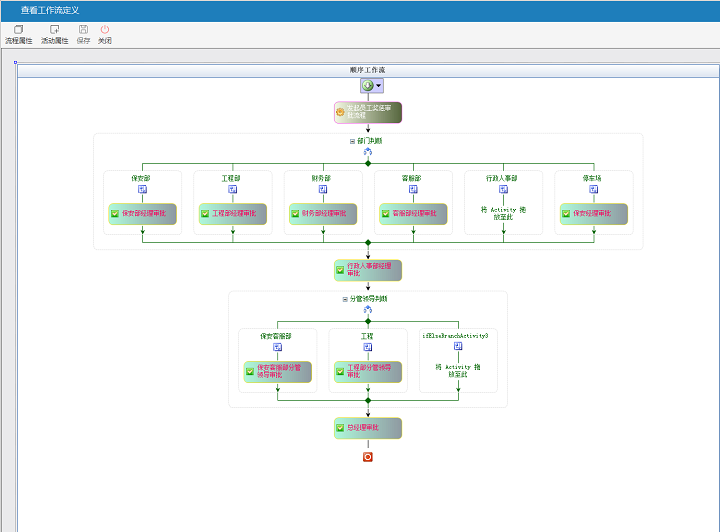Click the green workflow start icon
The height and width of the screenshot is (532, 720).
[x=368, y=85]
